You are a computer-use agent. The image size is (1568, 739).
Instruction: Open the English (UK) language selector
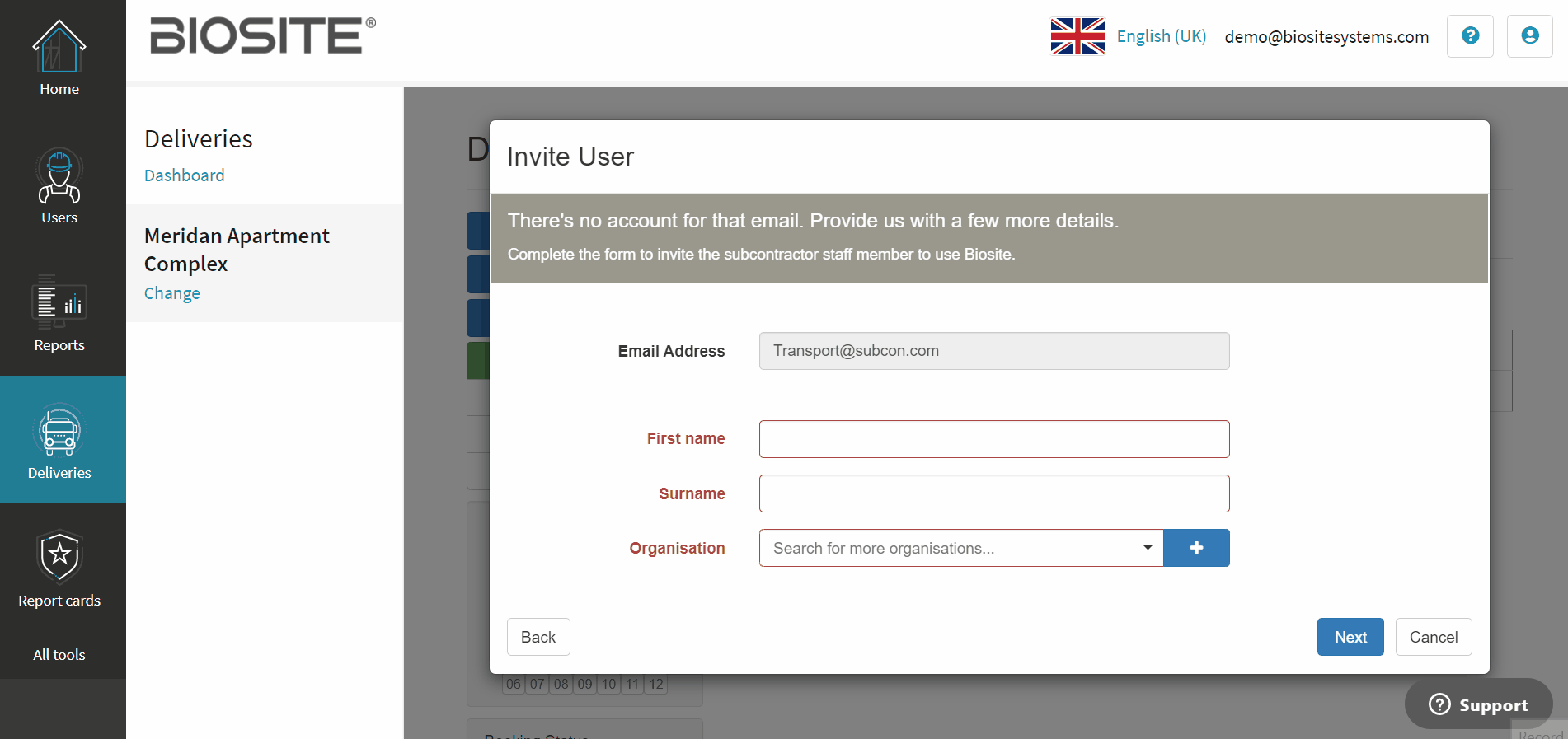pyautogui.click(x=1161, y=36)
